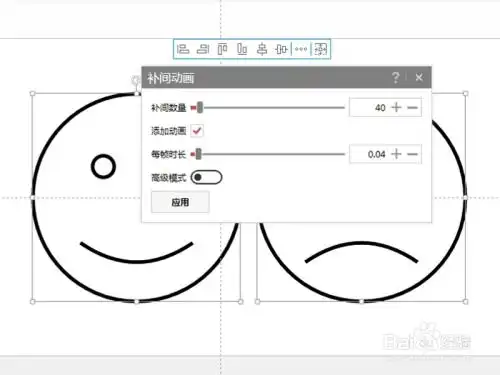Close the 补间动画 dialog
Screen dimensions: 500x375
click(x=419, y=78)
